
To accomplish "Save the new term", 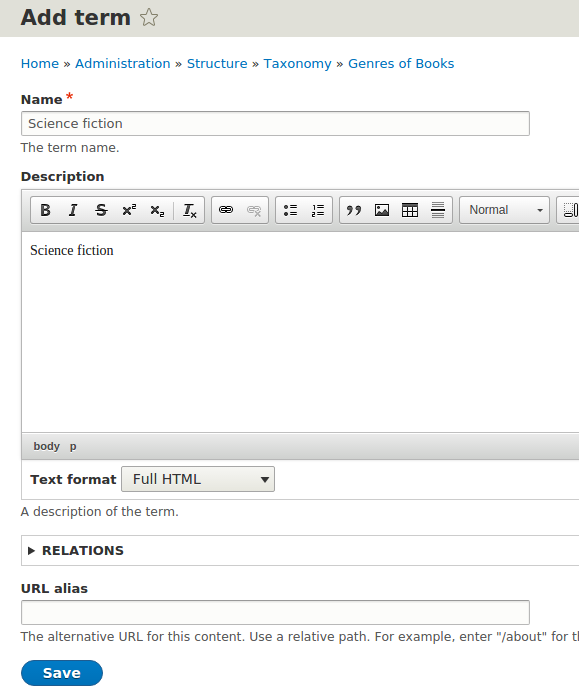I will pyautogui.click(x=62, y=673).
